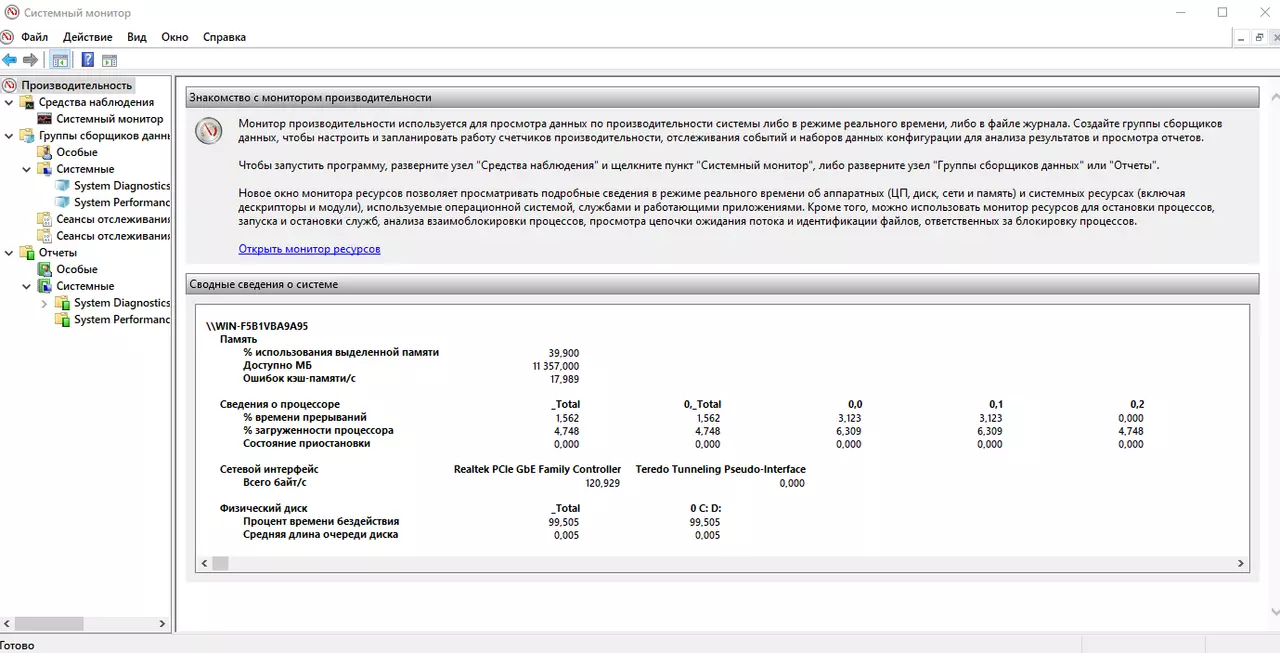1280x653 pixels.
Task: Open the Файл menu
Action: pos(34,37)
